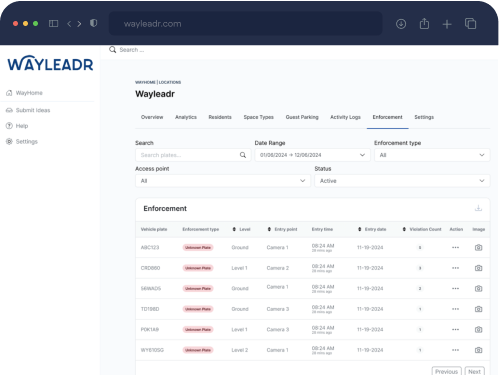Click the browser share icon

point(424,23)
